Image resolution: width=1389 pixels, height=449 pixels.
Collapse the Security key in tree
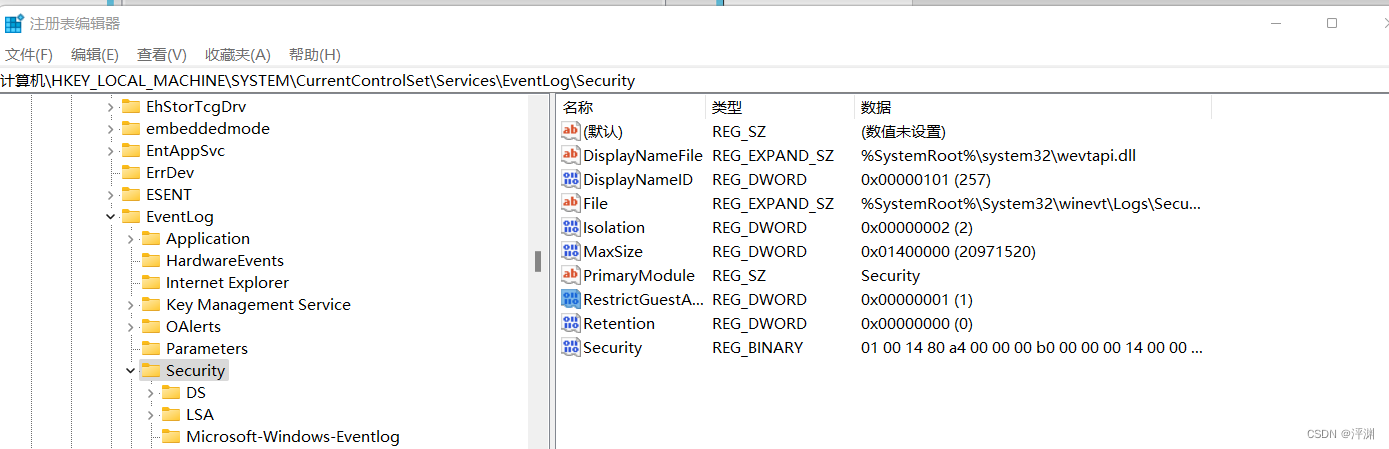[130, 371]
